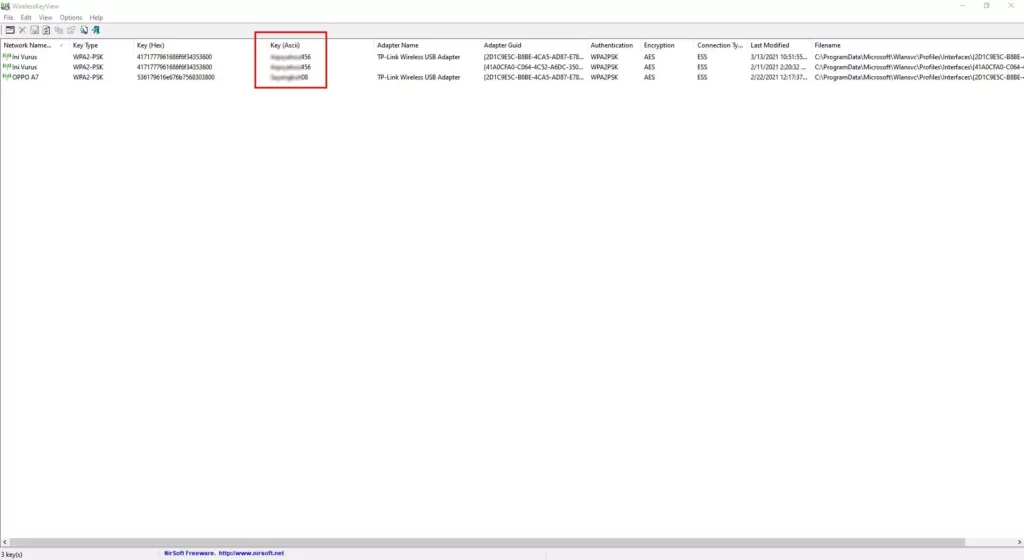
Task: Select Ini Vurus row modified 3/13/2021
Action: pyautogui.click(x=512, y=57)
